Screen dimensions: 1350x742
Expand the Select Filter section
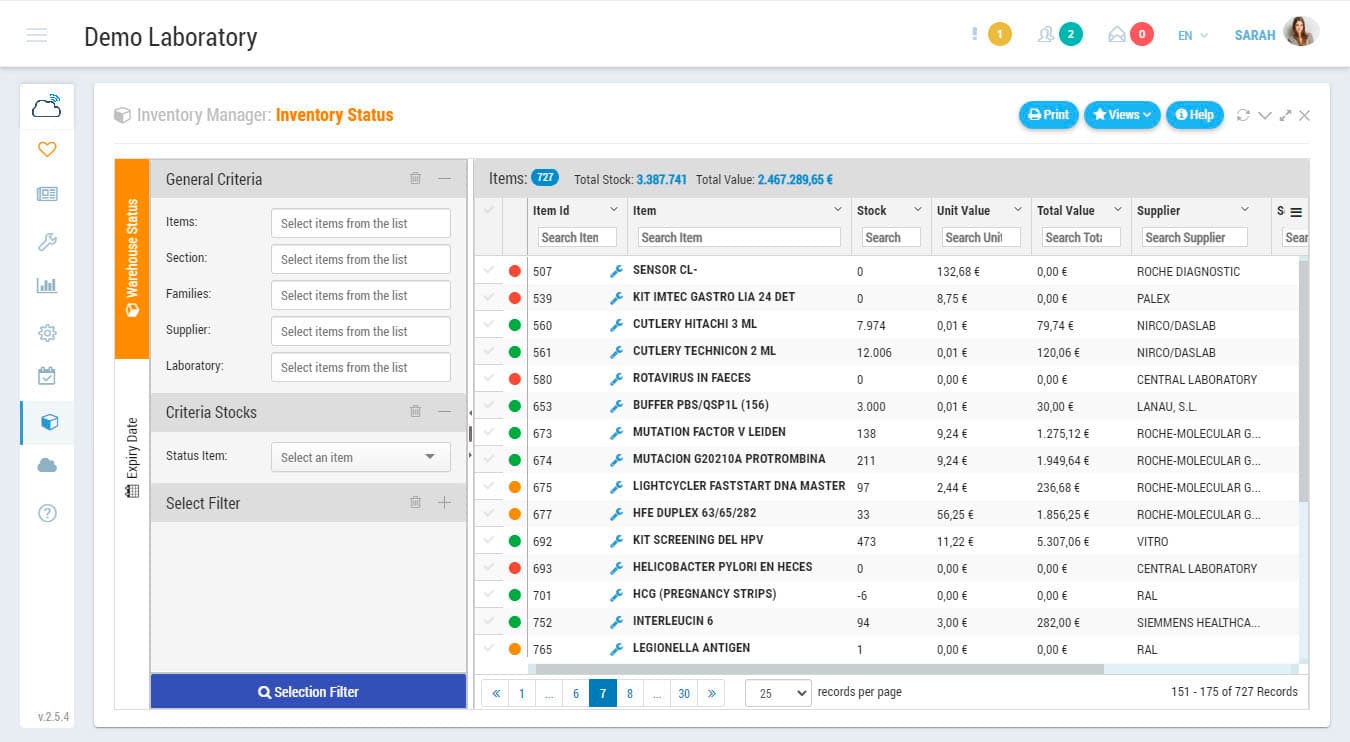point(445,502)
